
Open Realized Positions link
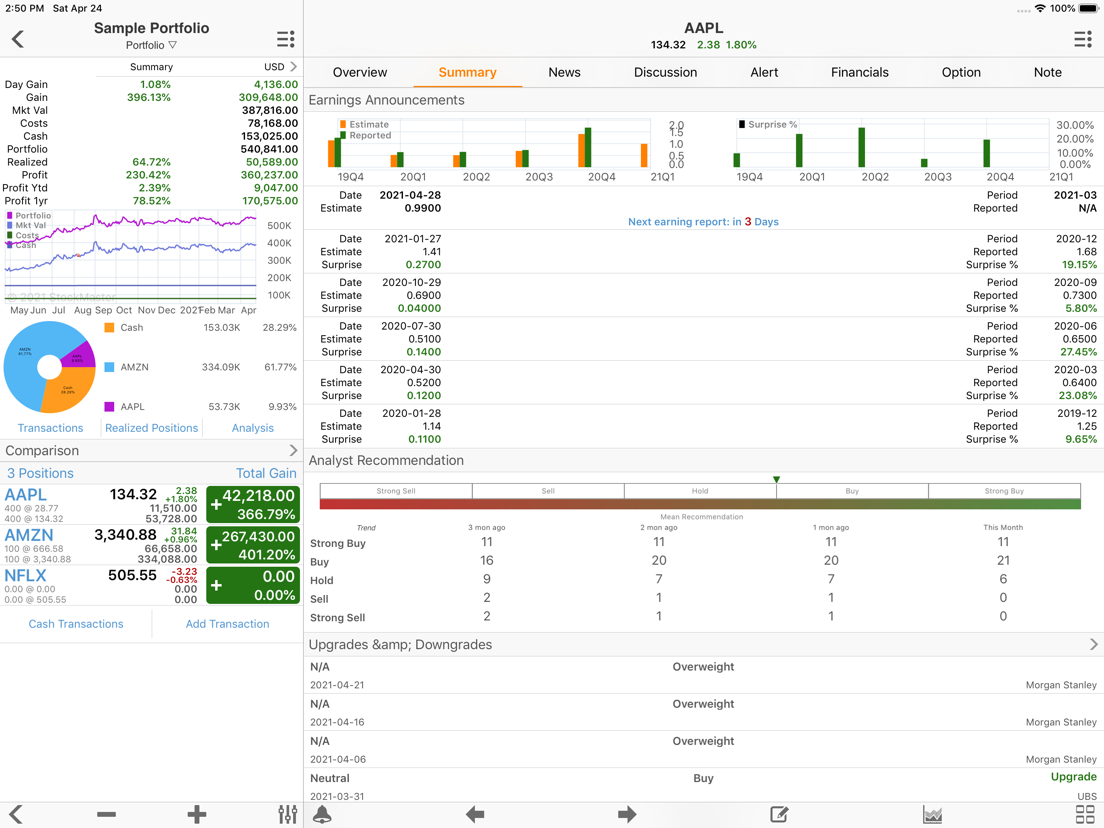151,428
